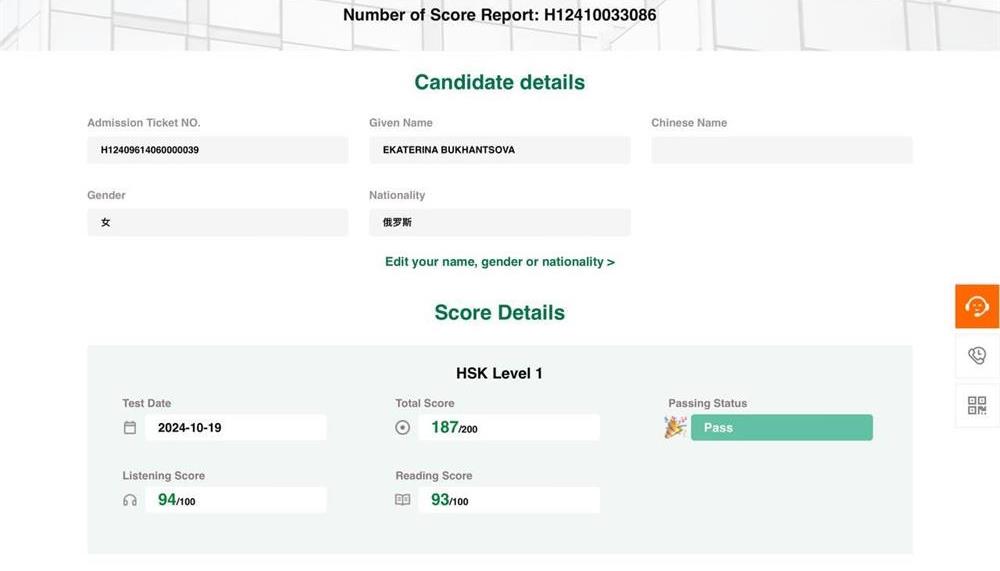The image size is (1000, 571).
Task: Click the calendar icon beside Test Date
Action: [129, 427]
